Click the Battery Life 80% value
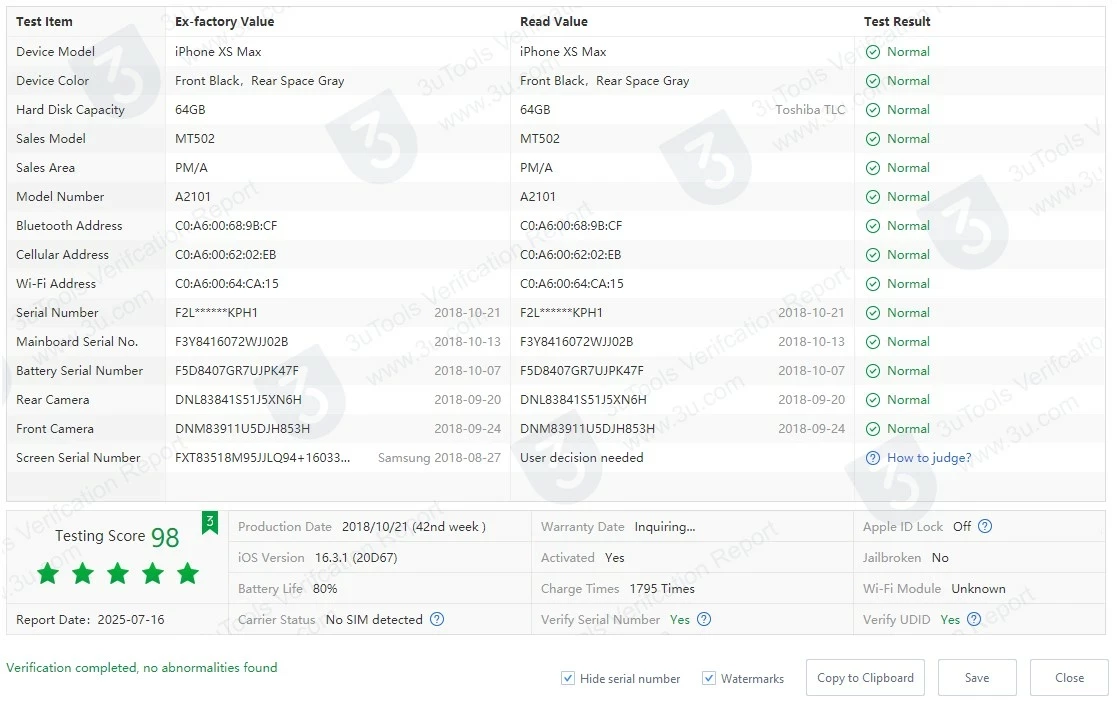 [325, 588]
